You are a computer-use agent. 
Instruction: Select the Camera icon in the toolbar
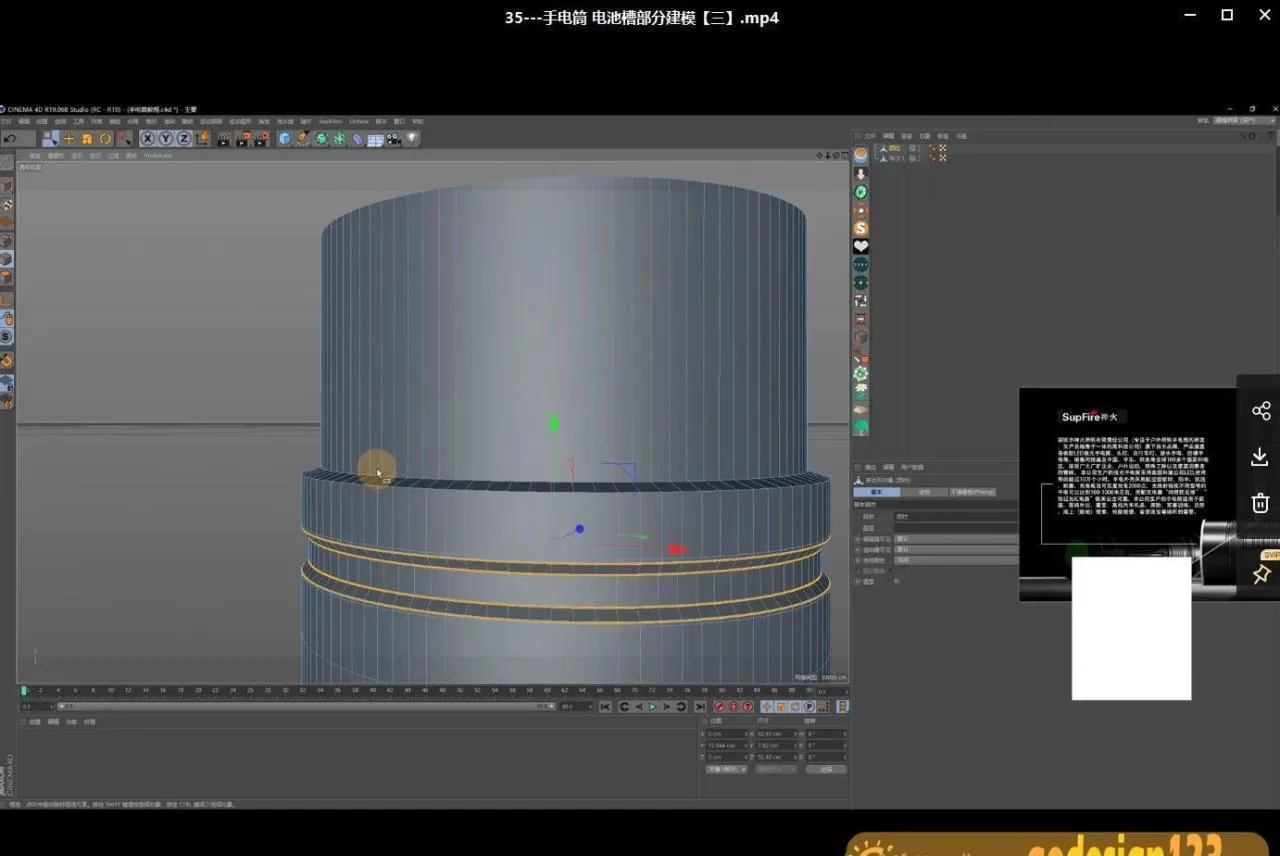pyautogui.click(x=391, y=139)
